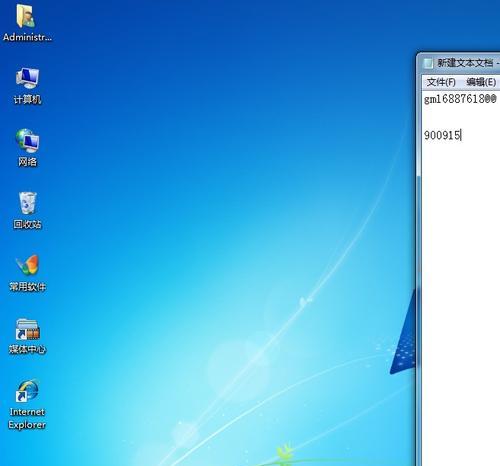Open the 编辑(E) menu in Notepad
This screenshot has height=466, width=500.
[x=481, y=82]
